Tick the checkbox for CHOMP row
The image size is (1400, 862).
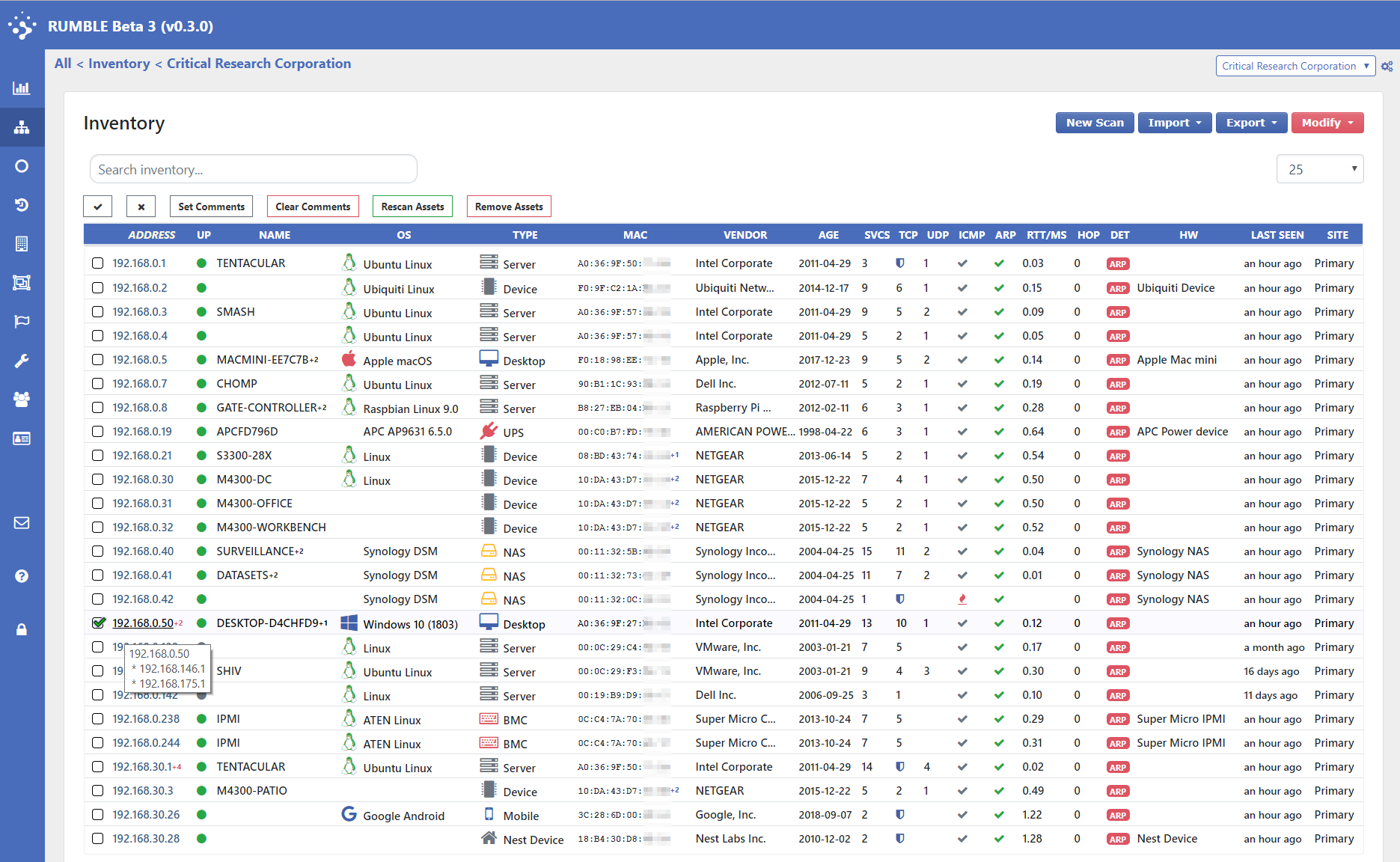(x=97, y=383)
